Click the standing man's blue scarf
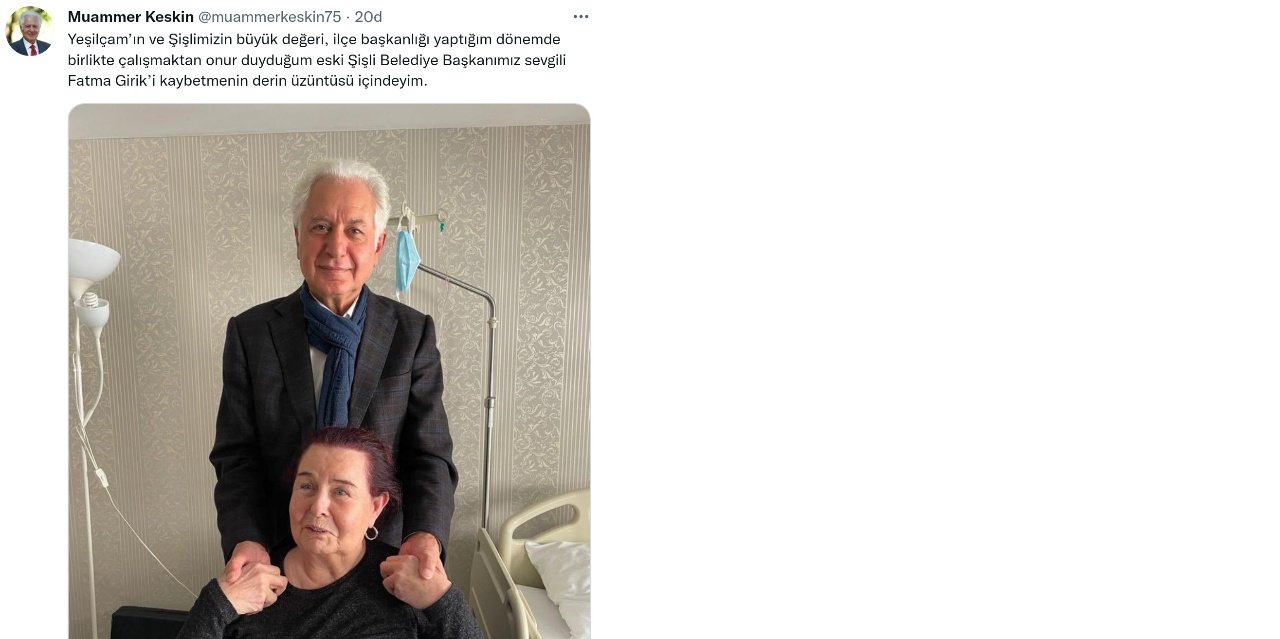The height and width of the screenshot is (639, 1280). [x=337, y=351]
